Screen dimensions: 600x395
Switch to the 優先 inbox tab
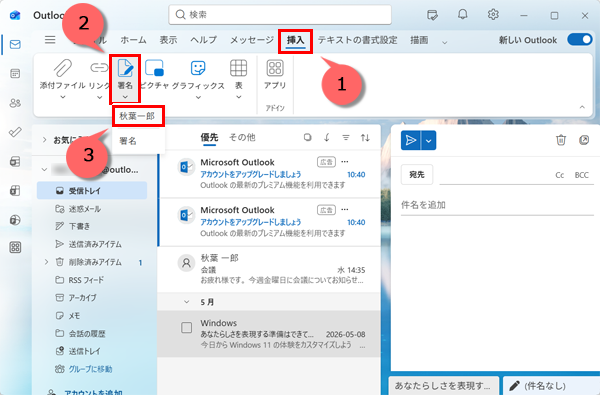pos(209,137)
